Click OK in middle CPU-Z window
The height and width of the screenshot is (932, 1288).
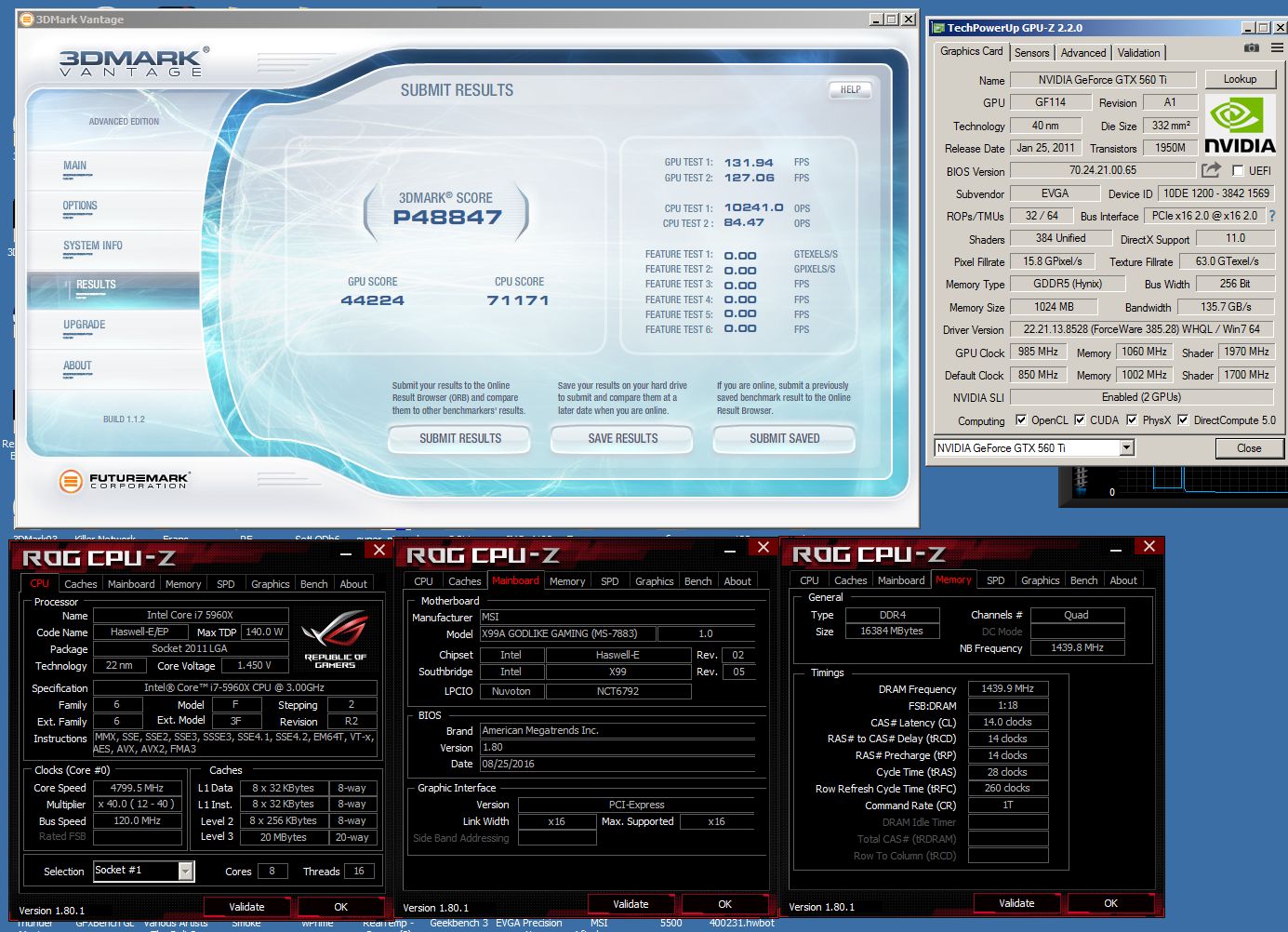tap(724, 904)
